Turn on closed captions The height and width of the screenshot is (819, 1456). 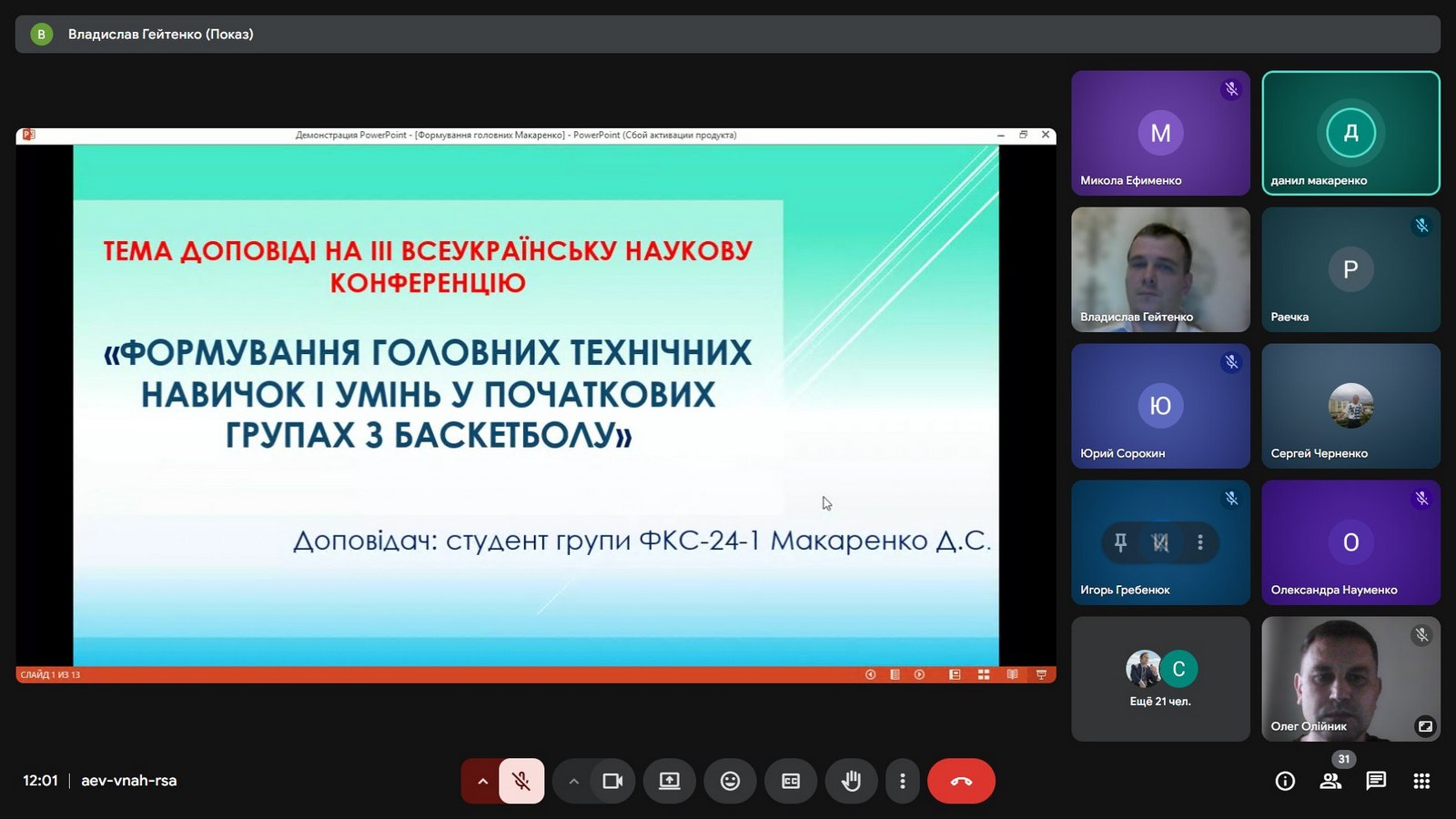(791, 781)
